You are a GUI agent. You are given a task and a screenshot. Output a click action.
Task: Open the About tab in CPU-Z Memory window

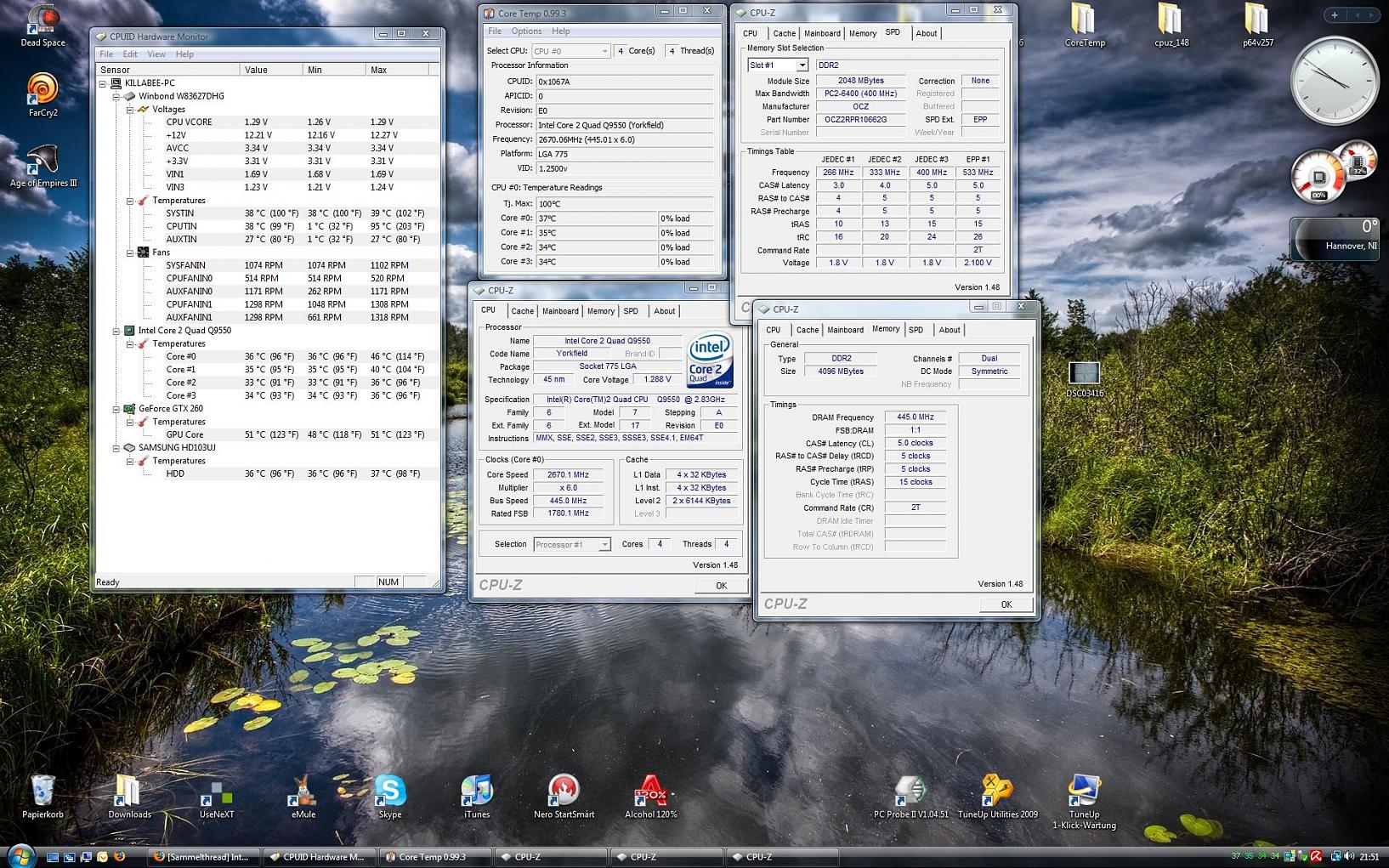click(949, 330)
